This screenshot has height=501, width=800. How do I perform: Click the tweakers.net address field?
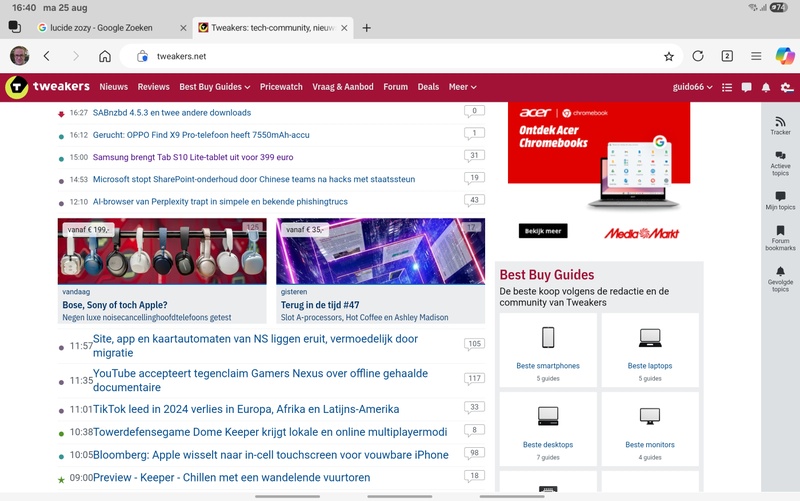coord(401,56)
